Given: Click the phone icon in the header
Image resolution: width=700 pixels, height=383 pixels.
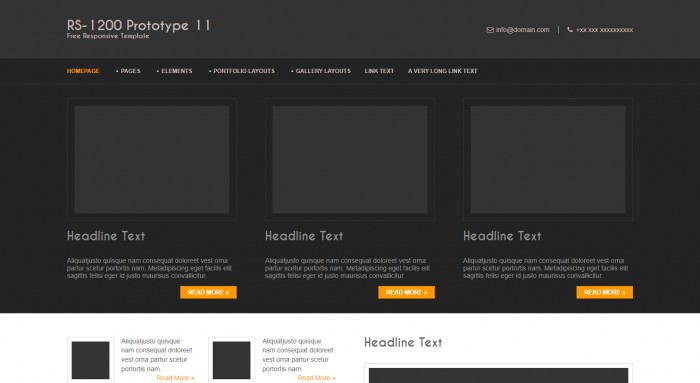Looking at the screenshot, I should click(570, 29).
